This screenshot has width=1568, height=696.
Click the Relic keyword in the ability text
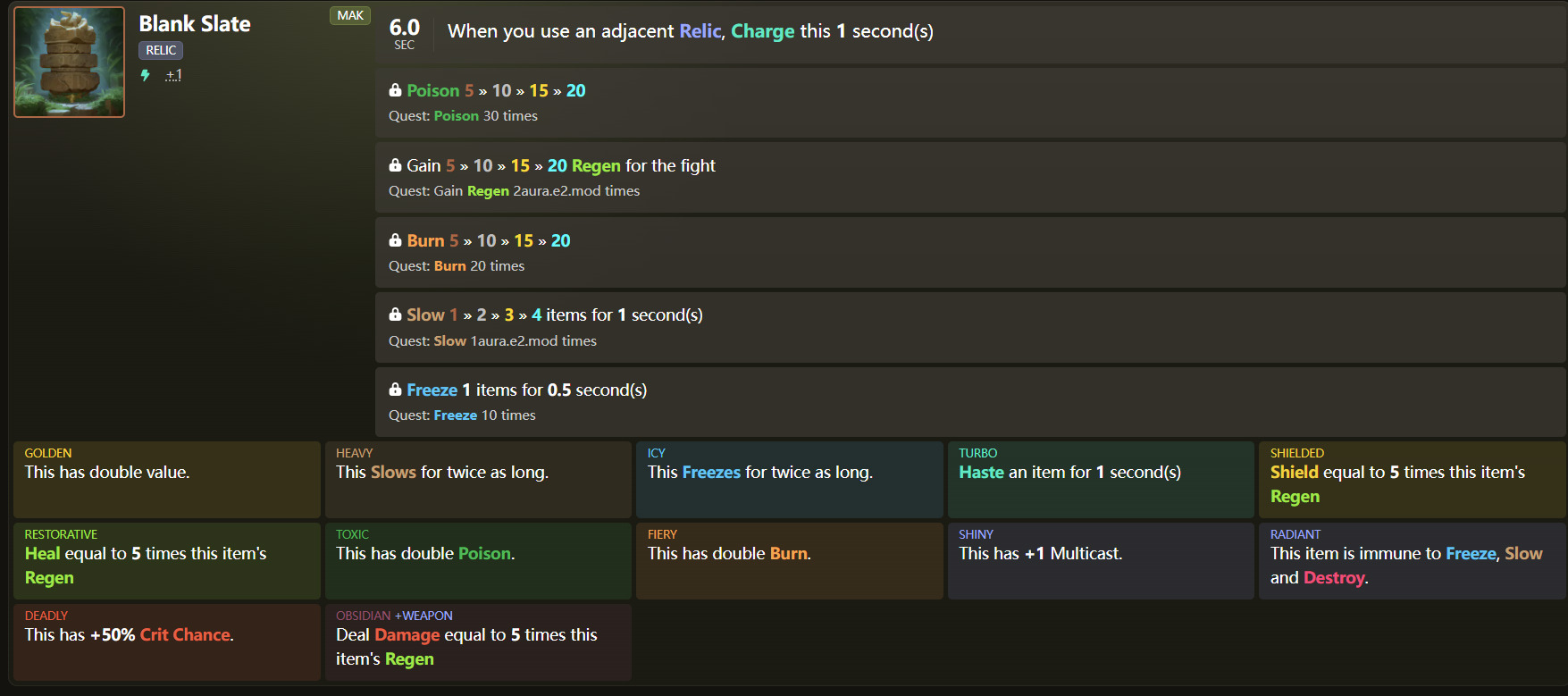tap(700, 31)
